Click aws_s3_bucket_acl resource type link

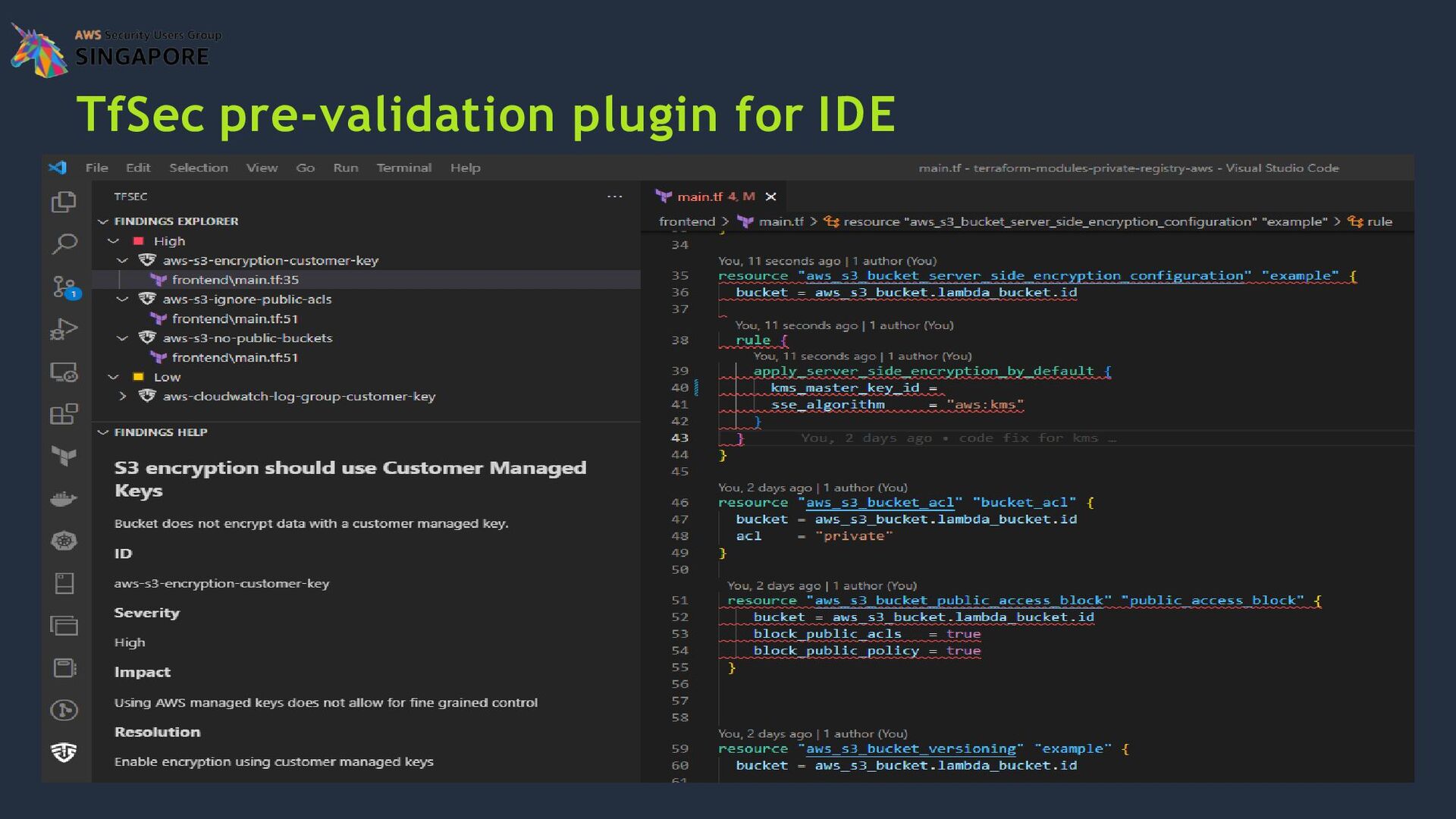(x=880, y=503)
